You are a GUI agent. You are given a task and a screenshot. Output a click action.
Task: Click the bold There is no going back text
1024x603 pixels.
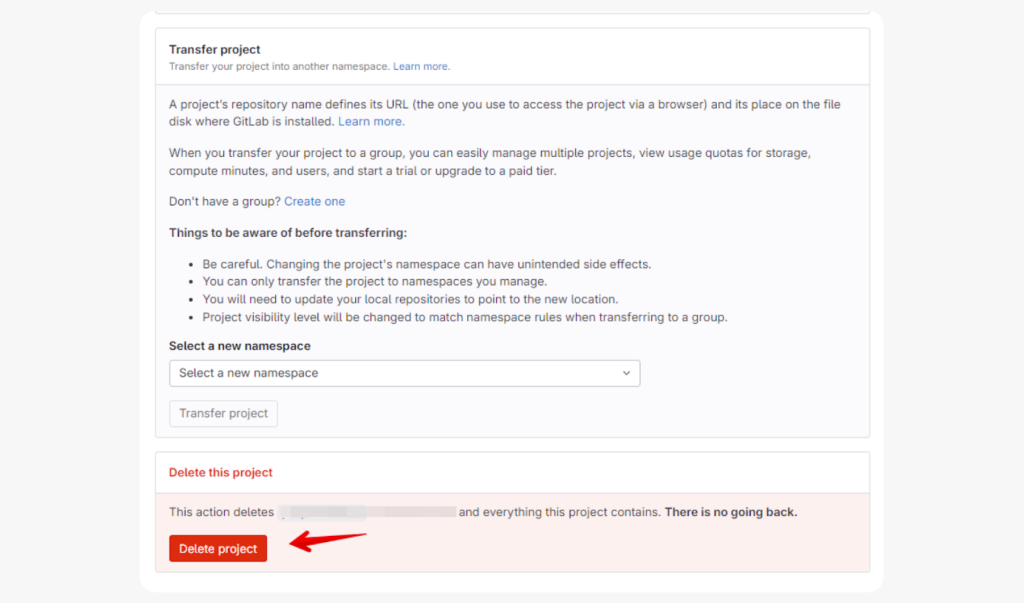coord(731,512)
